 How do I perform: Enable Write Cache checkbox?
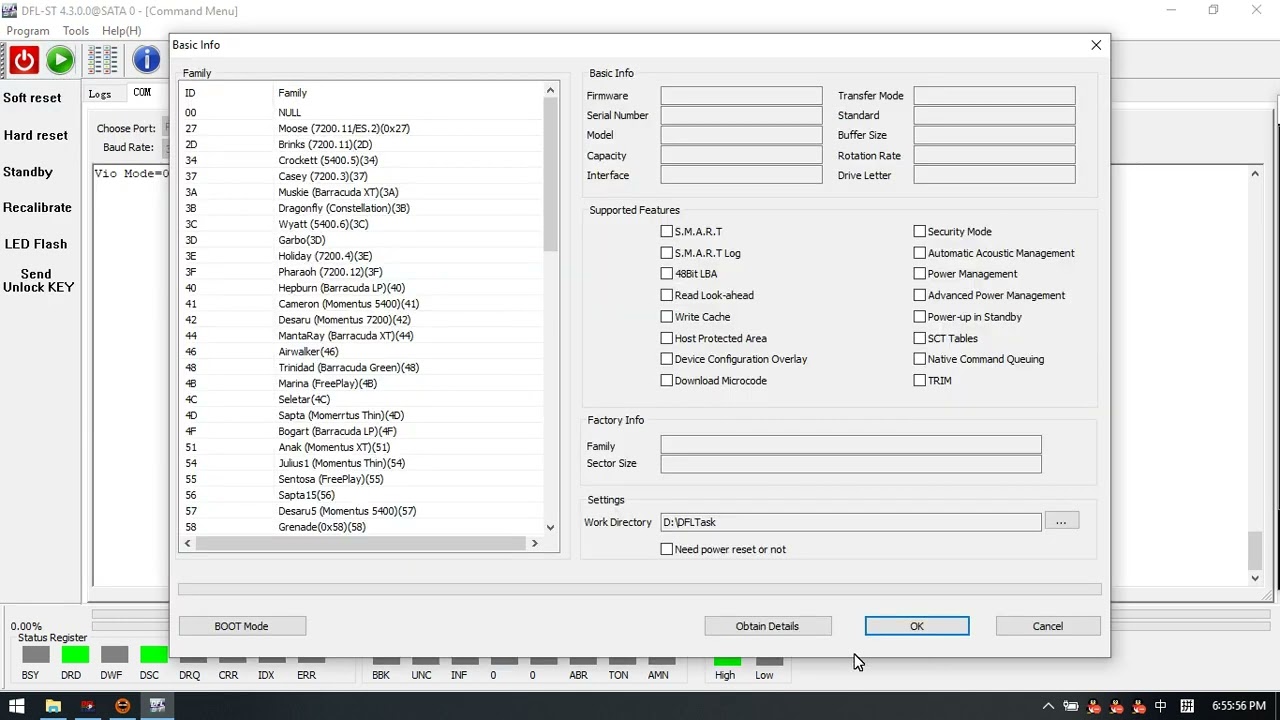click(667, 317)
